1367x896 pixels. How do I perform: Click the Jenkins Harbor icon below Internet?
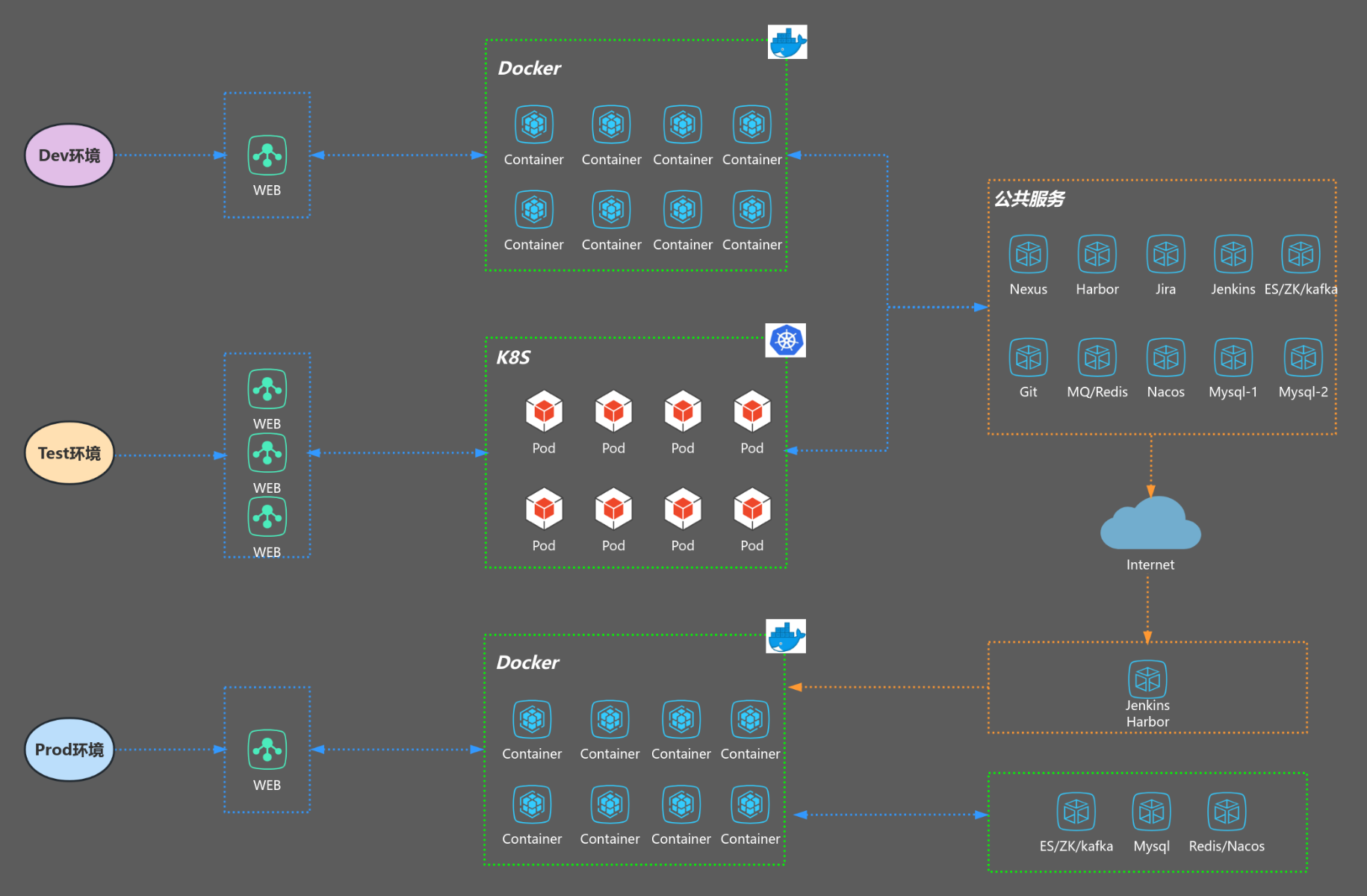coord(1147,679)
